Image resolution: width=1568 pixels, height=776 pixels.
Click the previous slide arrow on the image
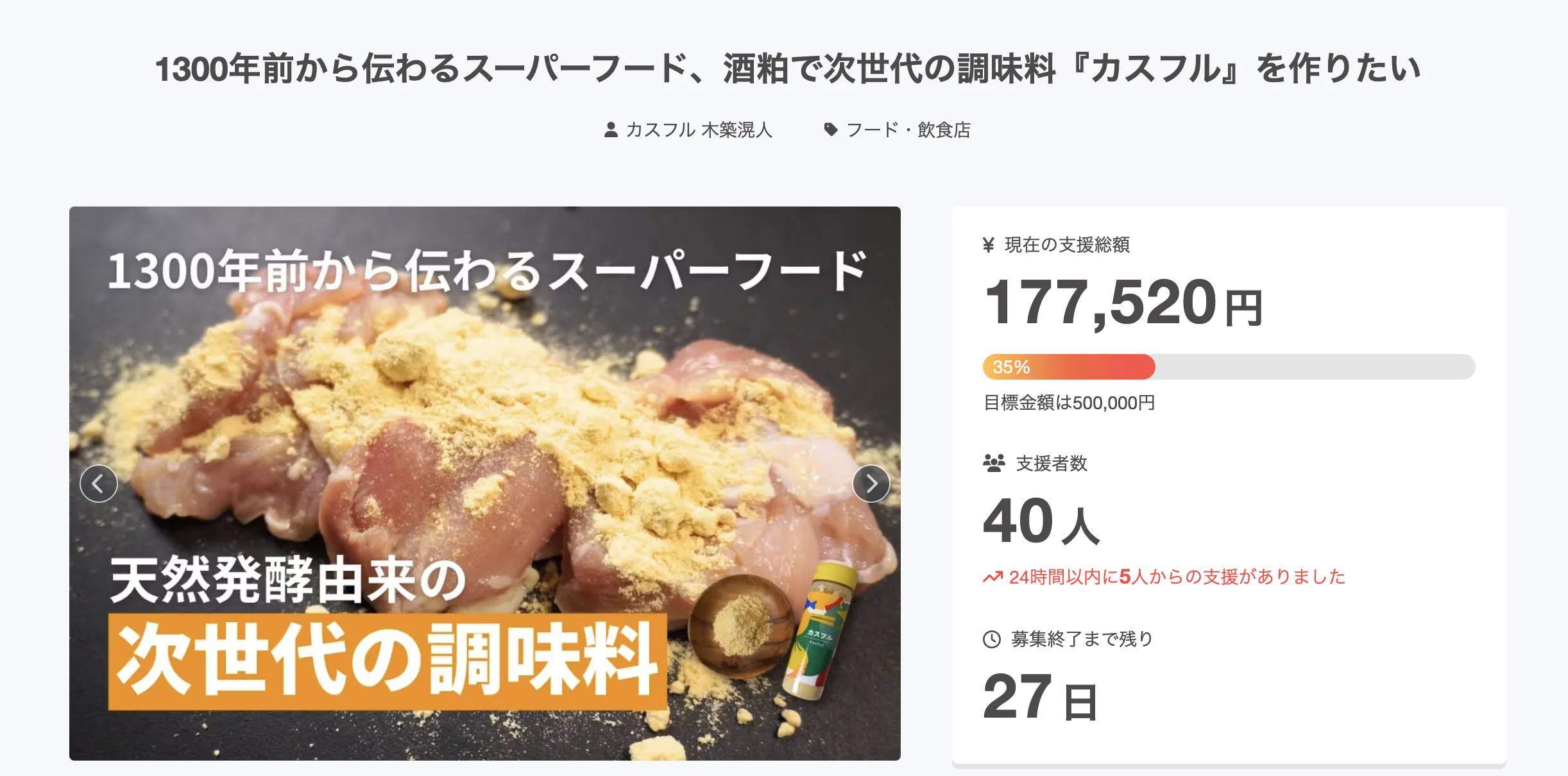click(x=99, y=484)
